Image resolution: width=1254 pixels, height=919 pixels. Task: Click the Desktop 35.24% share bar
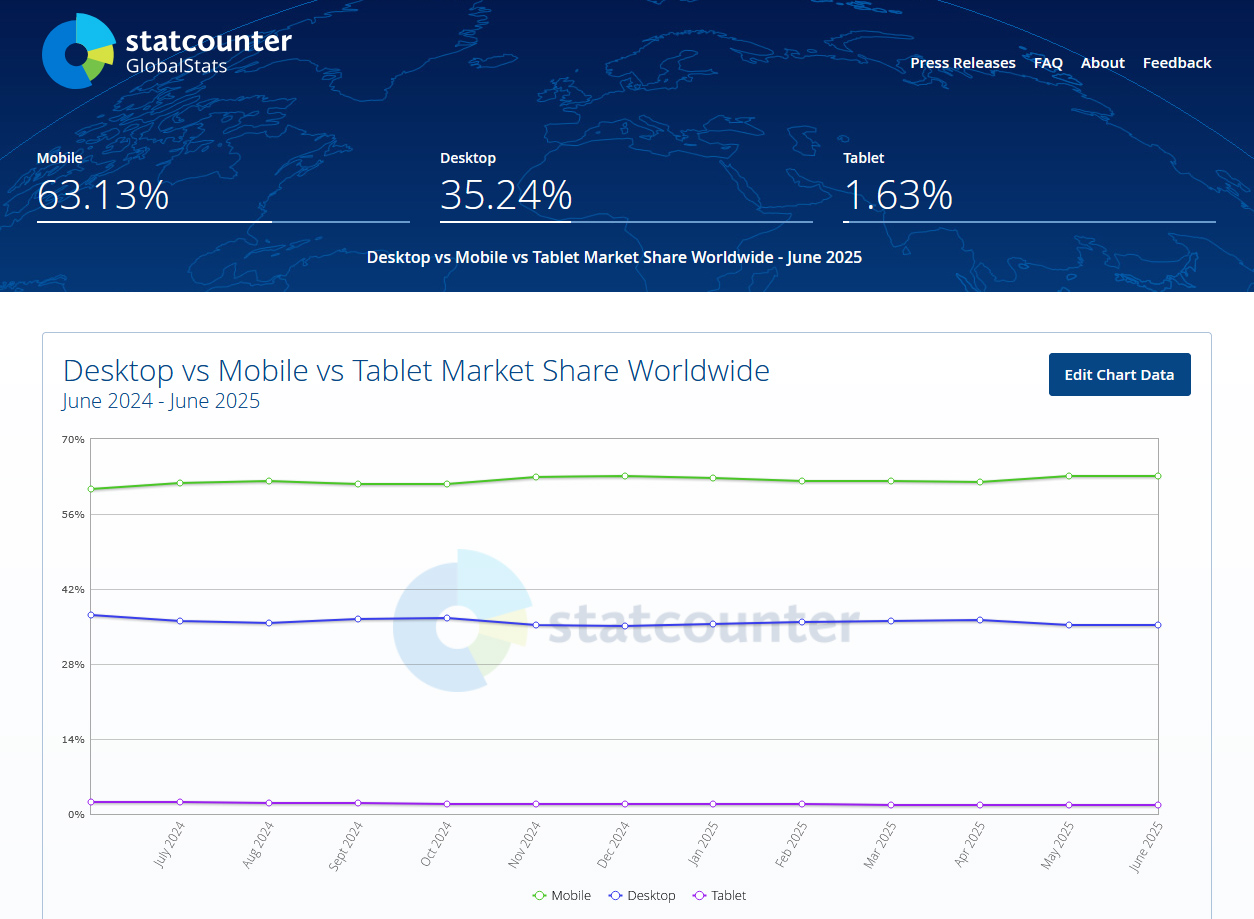pyautogui.click(x=626, y=222)
